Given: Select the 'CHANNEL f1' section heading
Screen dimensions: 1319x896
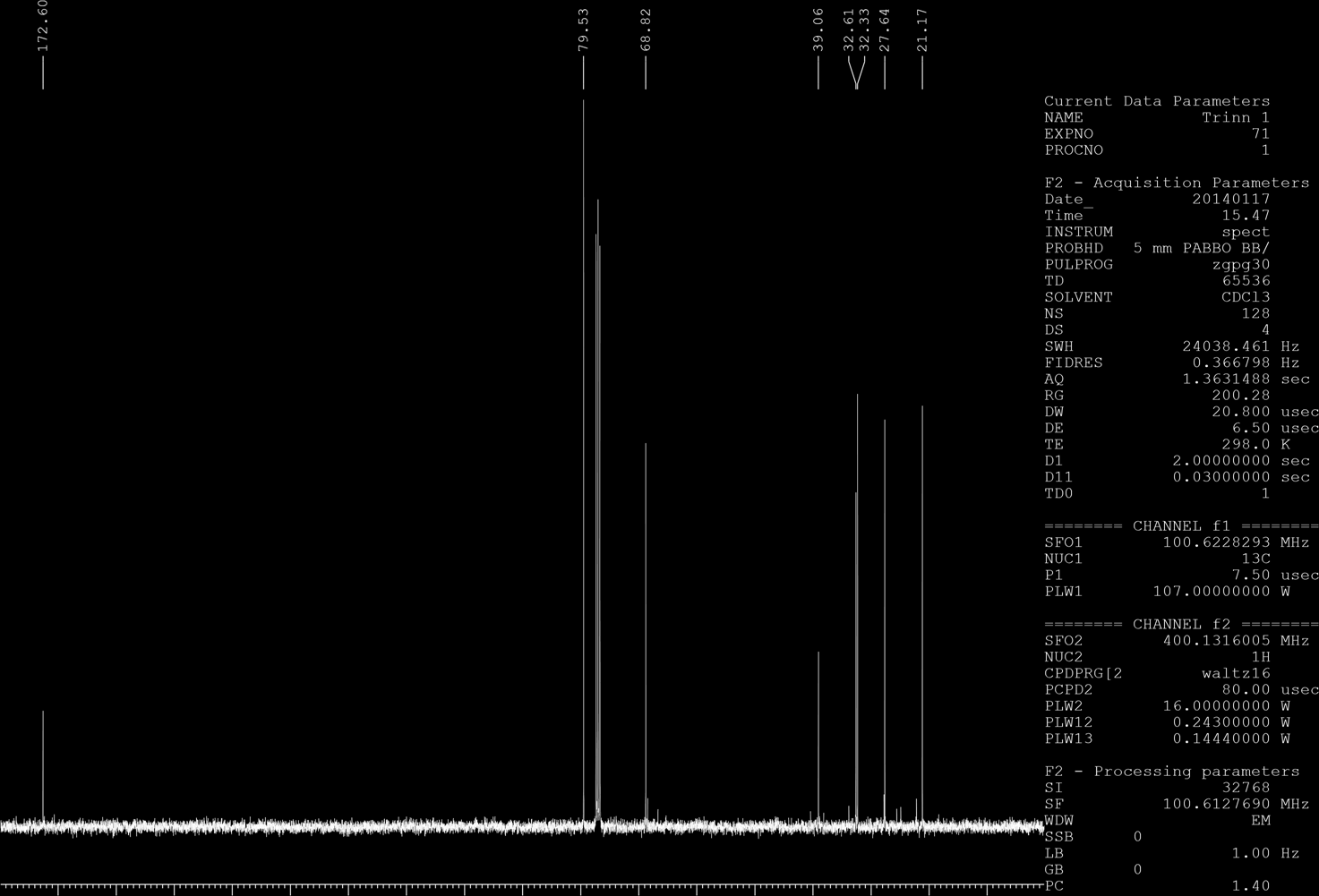Looking at the screenshot, I should (x=1182, y=525).
